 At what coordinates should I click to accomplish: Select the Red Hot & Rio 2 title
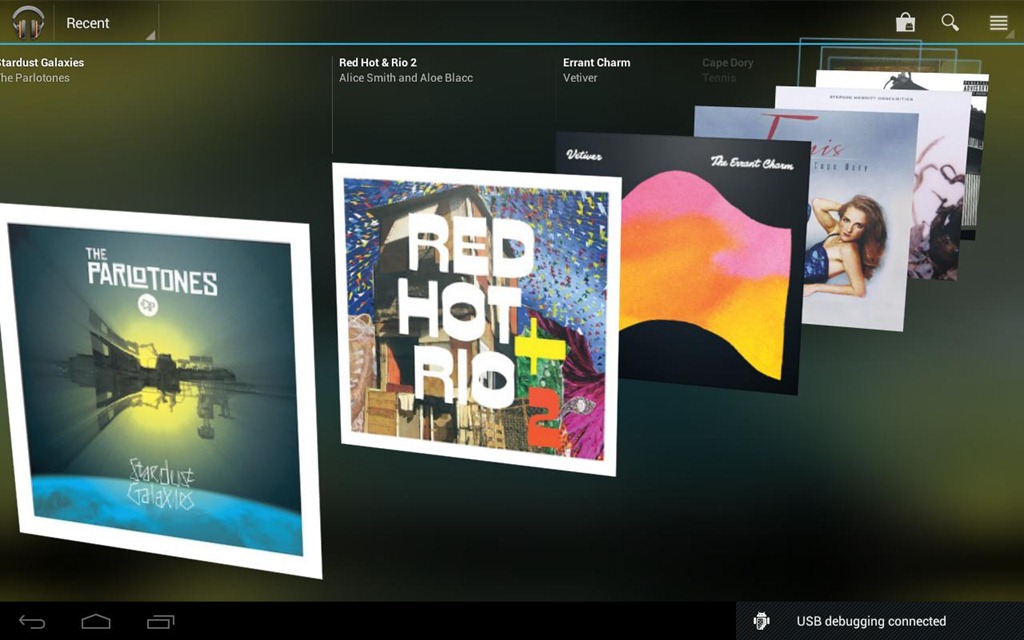pyautogui.click(x=378, y=62)
